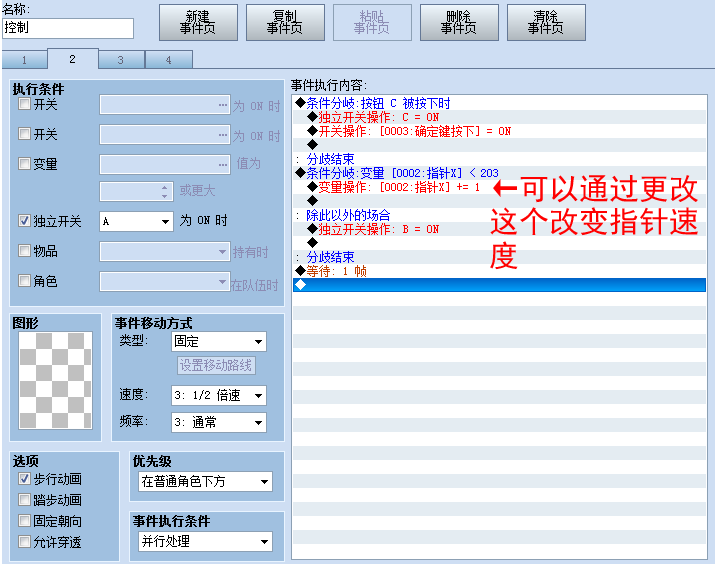Screen dimensions: 718x564
Task: Open the 类型 dropdown showing 固定
Action: (x=219, y=342)
